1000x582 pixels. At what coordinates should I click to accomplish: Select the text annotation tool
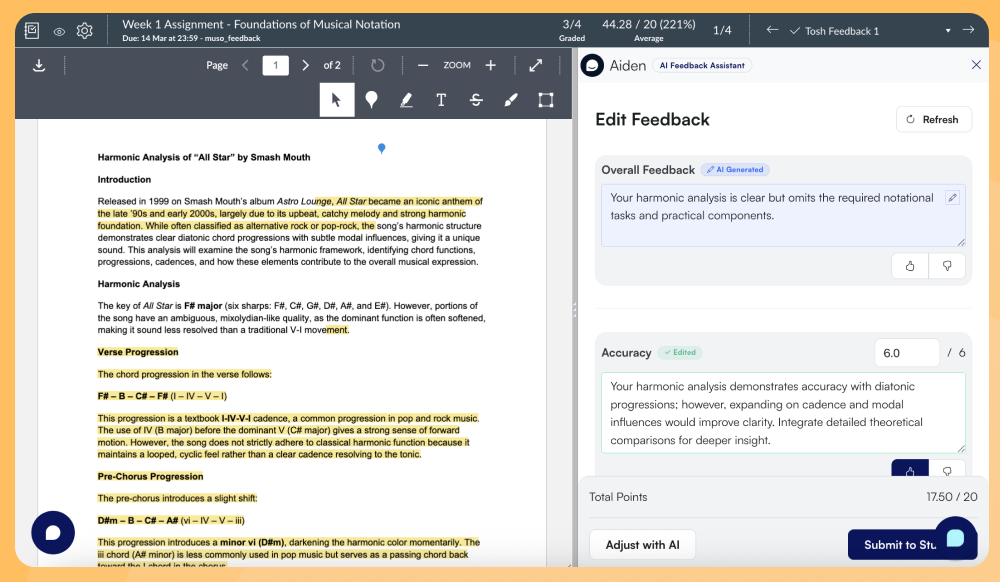point(441,100)
